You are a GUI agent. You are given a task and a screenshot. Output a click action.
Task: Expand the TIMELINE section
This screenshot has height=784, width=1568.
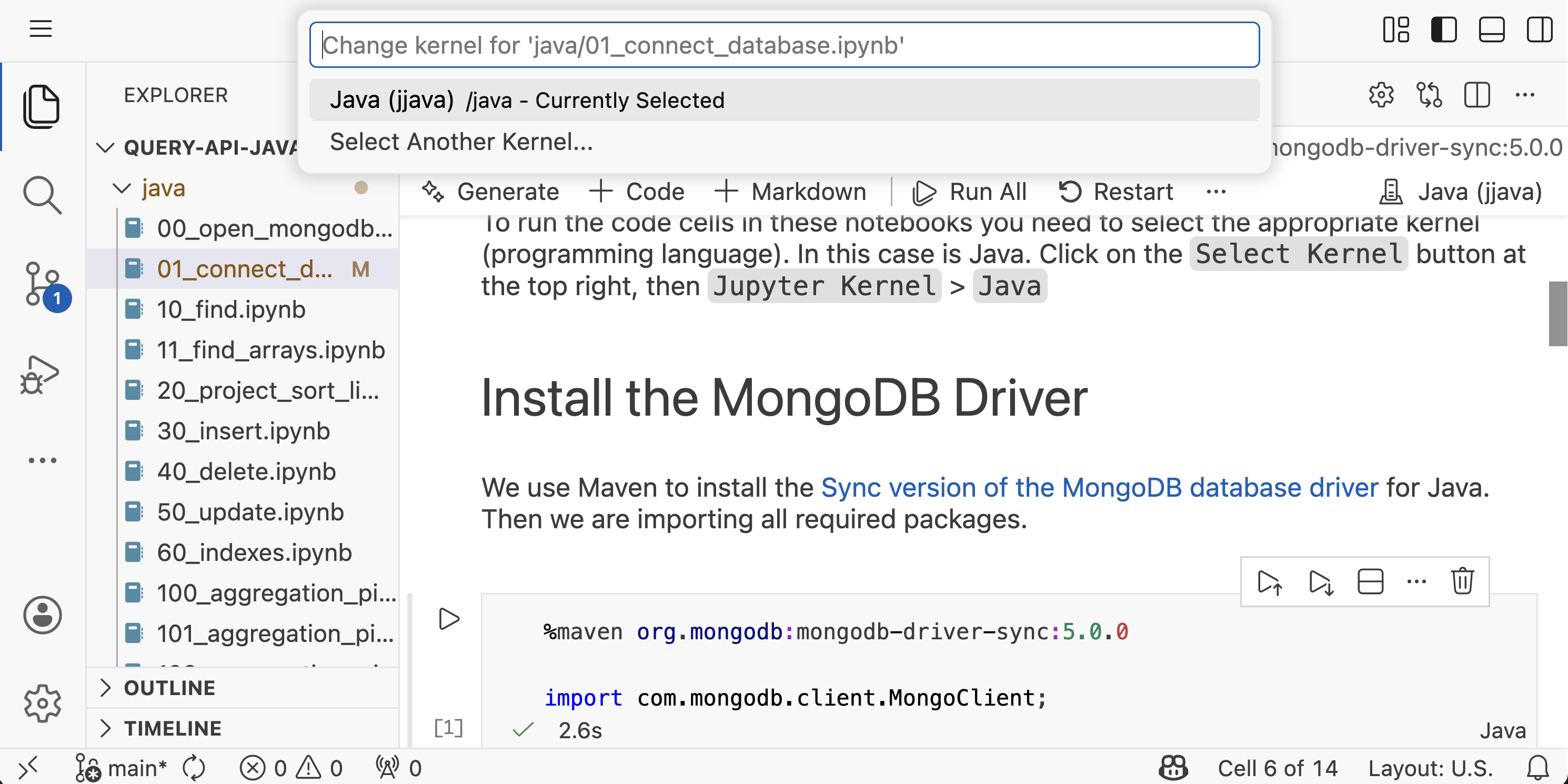coord(172,728)
